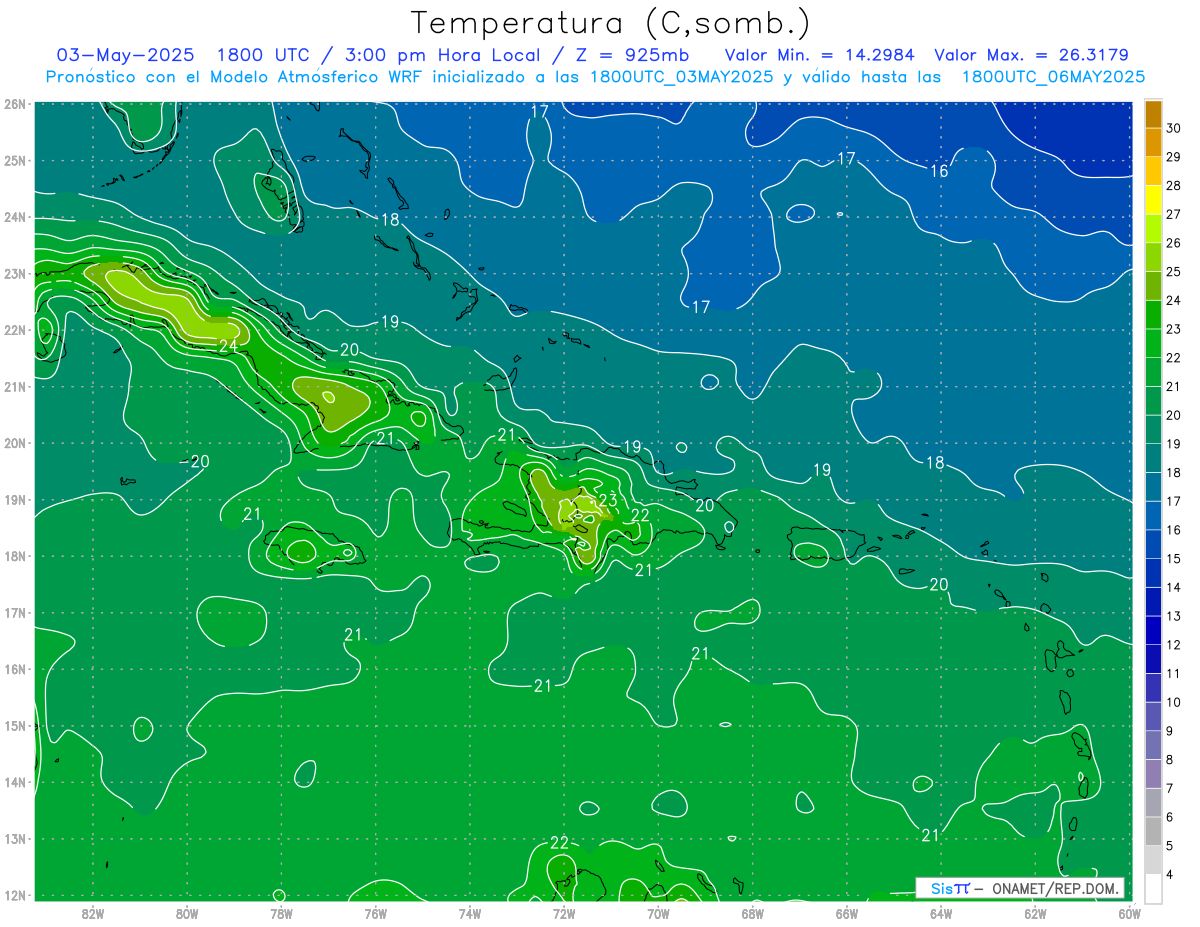Screen dimensions: 1200x927
Task: Select the "7" color bar legend value
Action: pyautogui.click(x=1169, y=788)
